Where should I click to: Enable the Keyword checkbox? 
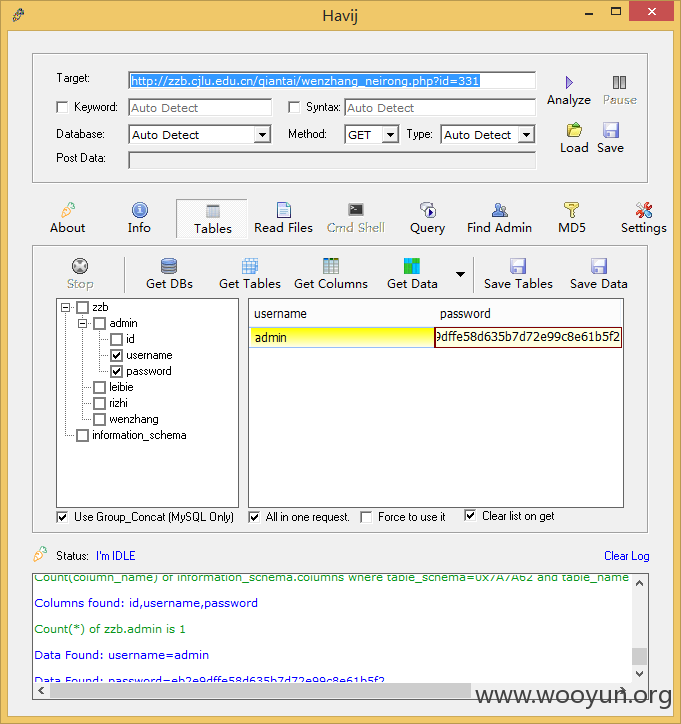coord(62,107)
